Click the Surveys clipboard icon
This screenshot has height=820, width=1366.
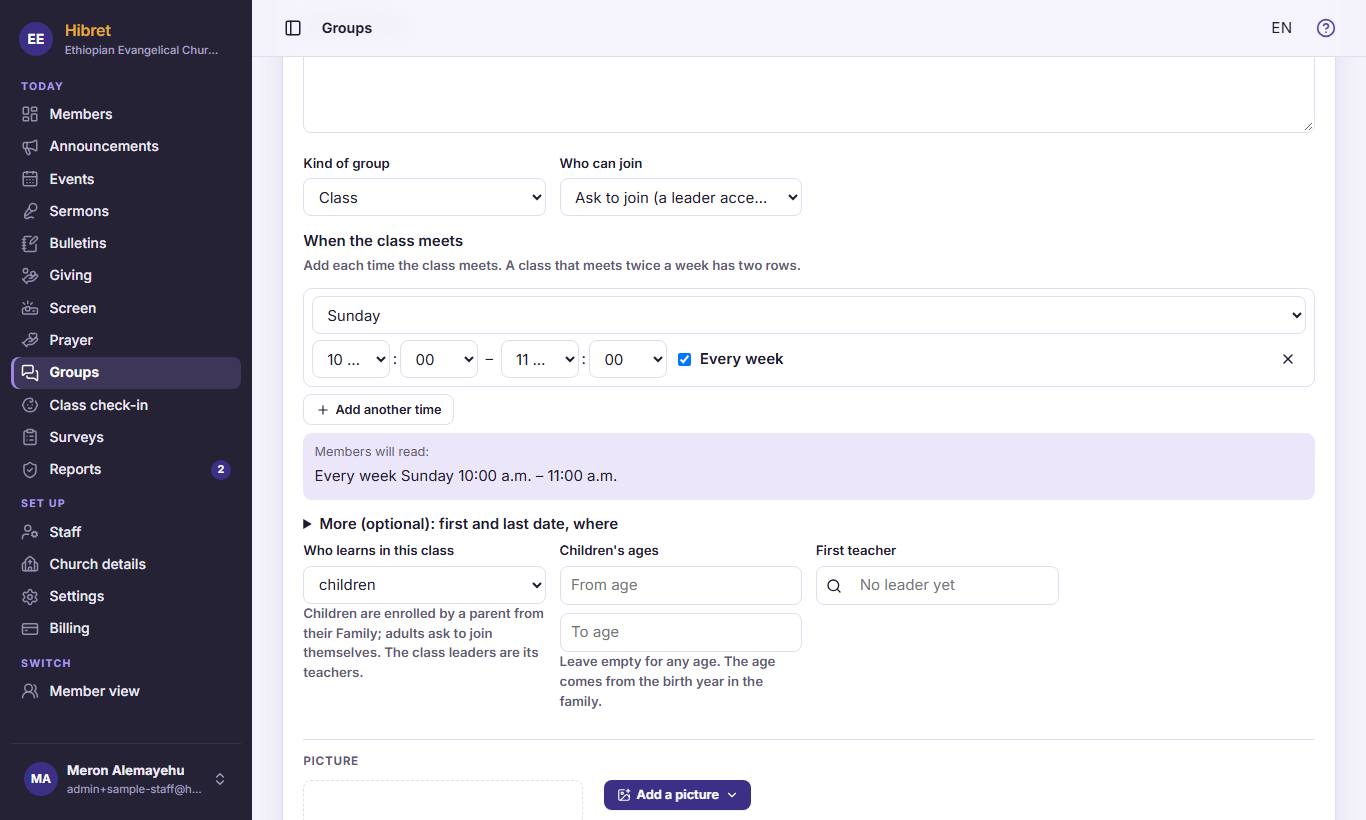30,437
